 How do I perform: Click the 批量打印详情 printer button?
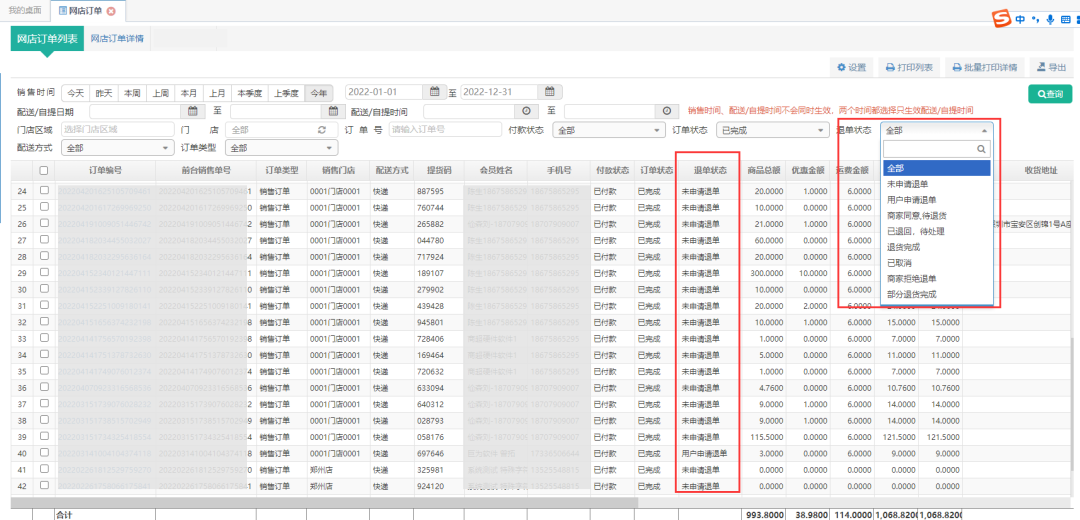click(x=984, y=68)
